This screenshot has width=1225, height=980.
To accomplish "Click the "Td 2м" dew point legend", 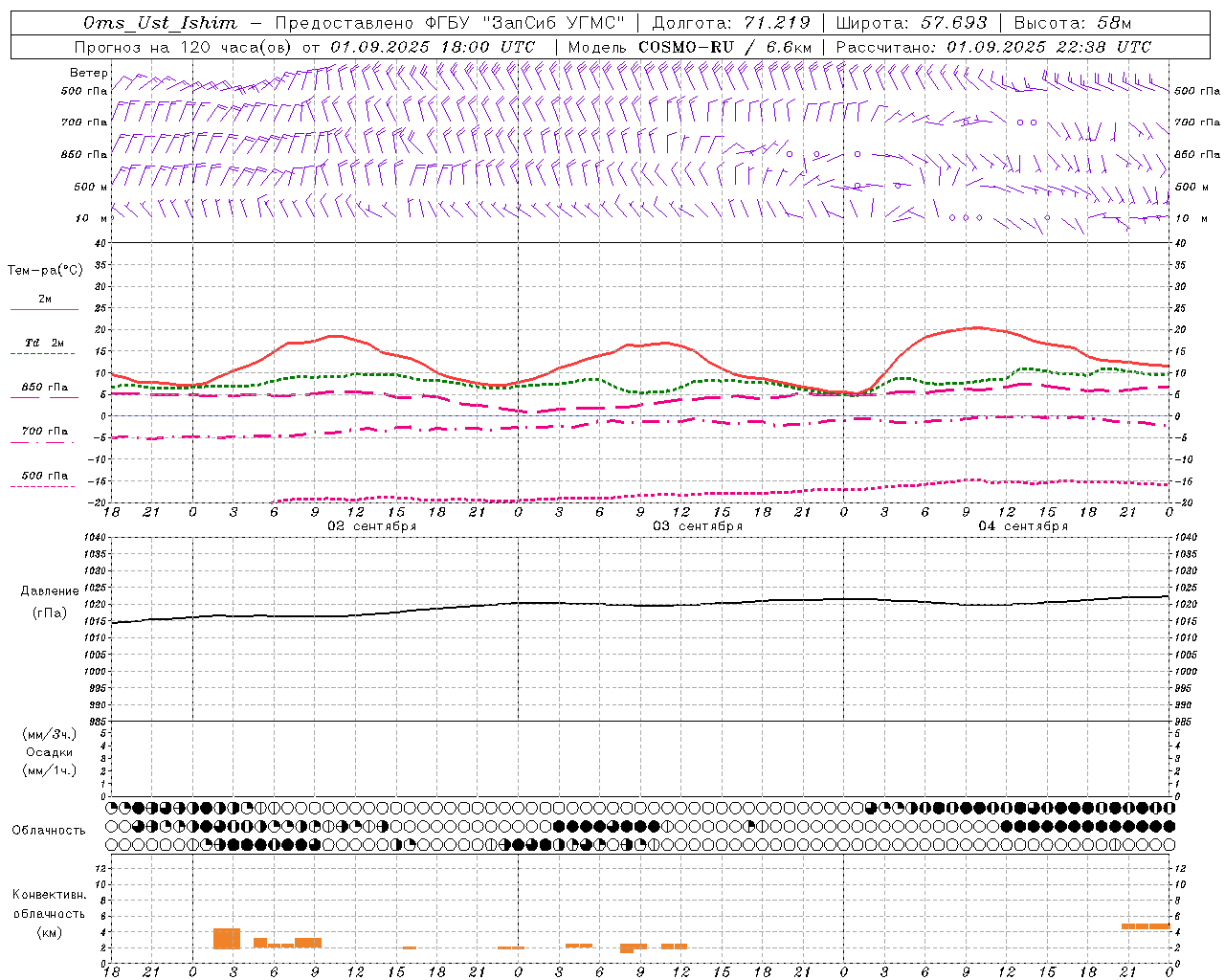I will [44, 343].
